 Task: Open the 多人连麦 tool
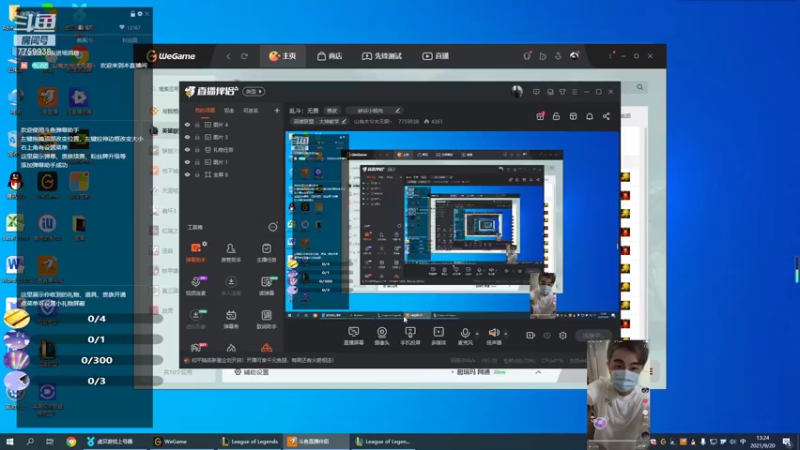[x=231, y=286]
